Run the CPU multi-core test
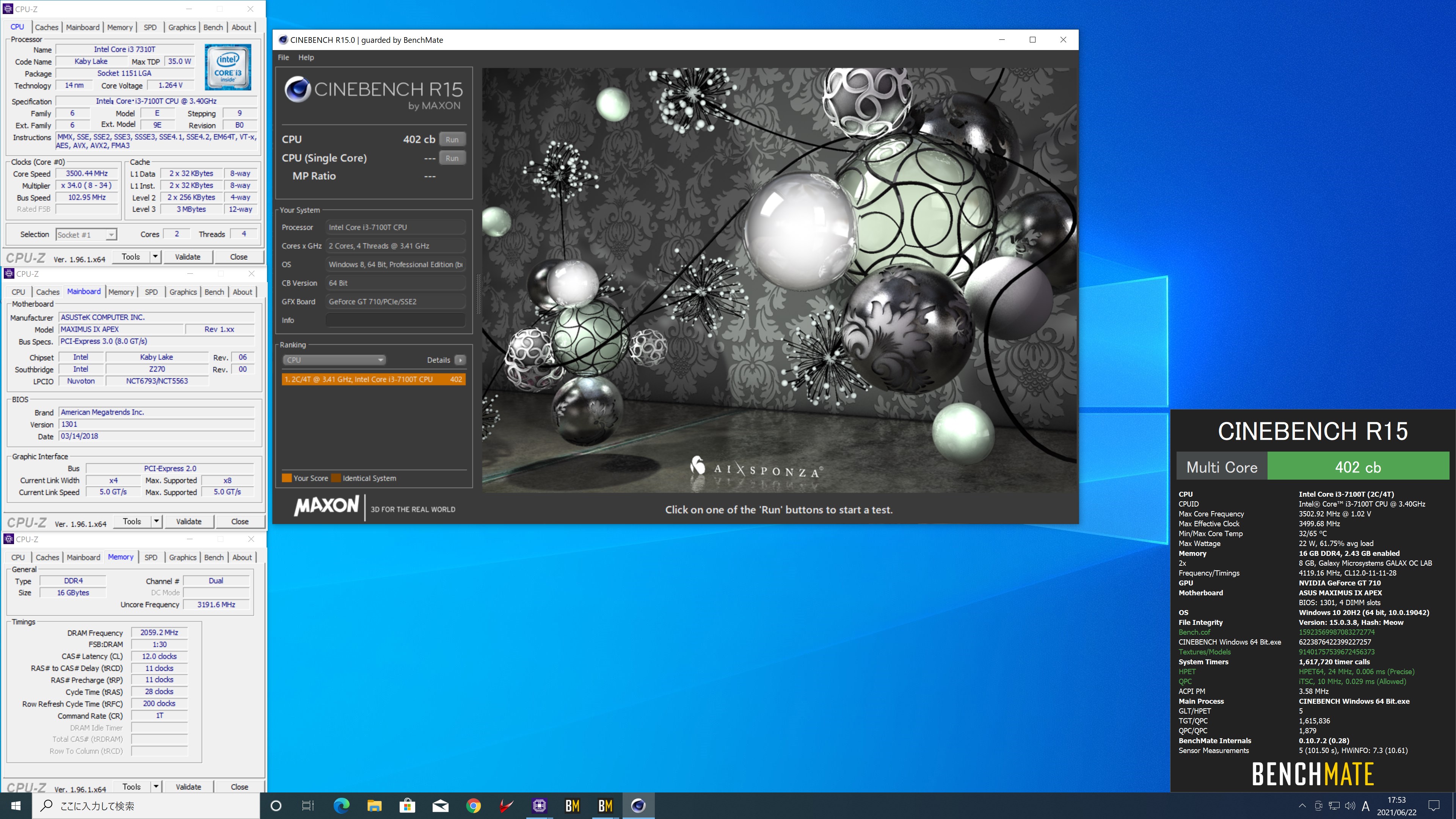The image size is (1456, 819). (x=452, y=140)
